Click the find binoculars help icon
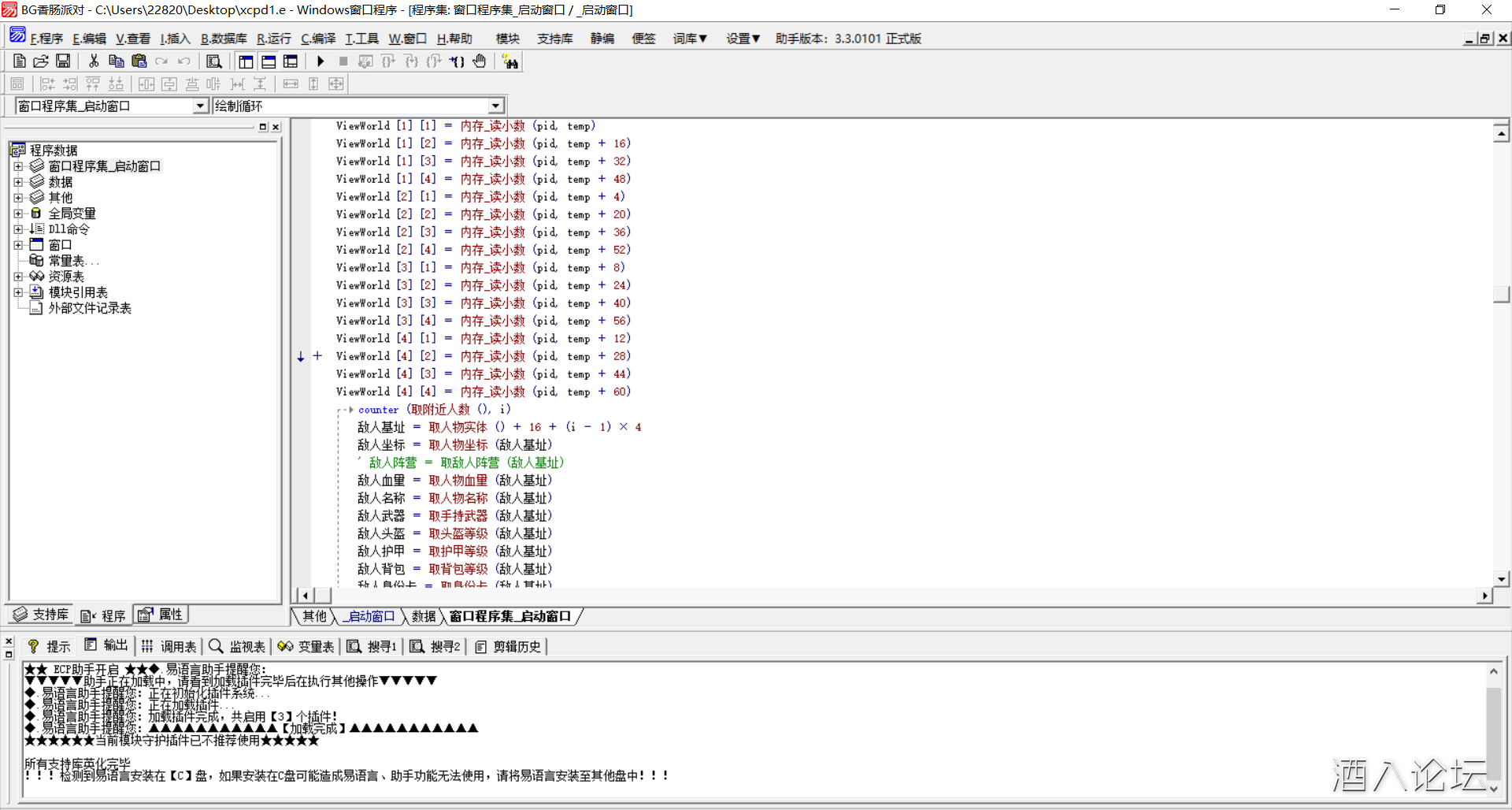 (510, 61)
